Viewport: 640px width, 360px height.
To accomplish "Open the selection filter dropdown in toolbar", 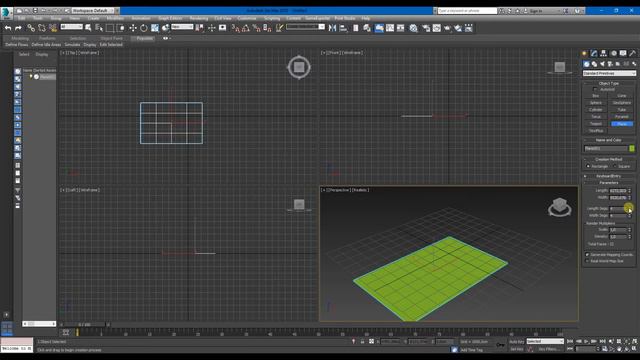I will pyautogui.click(x=71, y=27).
